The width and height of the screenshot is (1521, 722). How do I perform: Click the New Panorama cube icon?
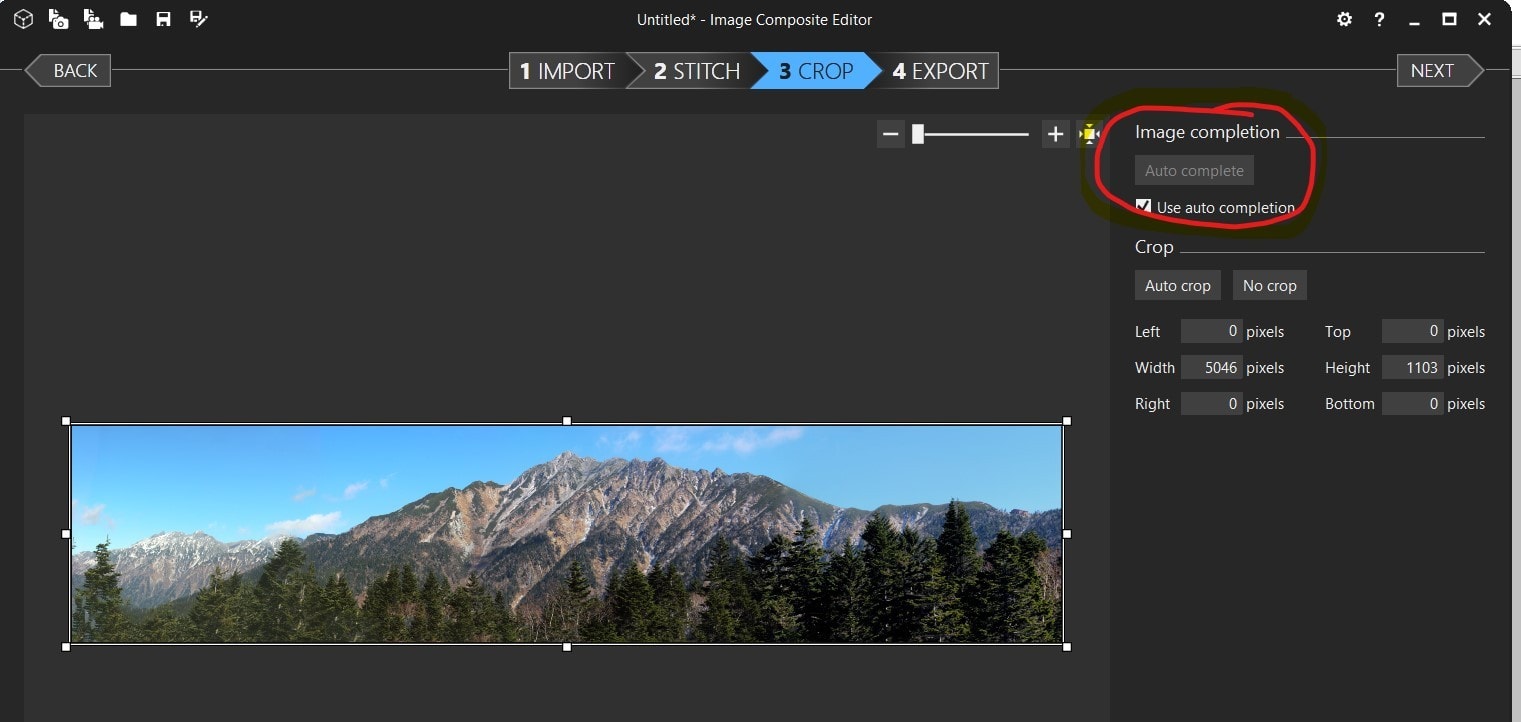[23, 19]
